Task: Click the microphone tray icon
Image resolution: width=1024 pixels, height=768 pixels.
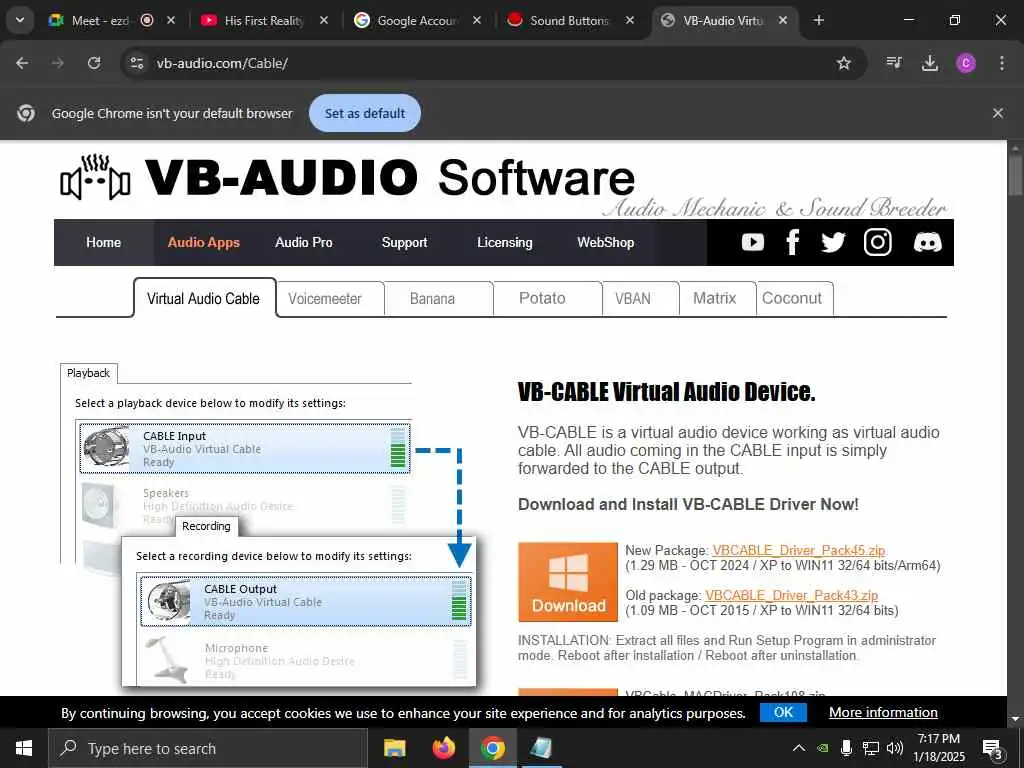Action: pos(846,748)
